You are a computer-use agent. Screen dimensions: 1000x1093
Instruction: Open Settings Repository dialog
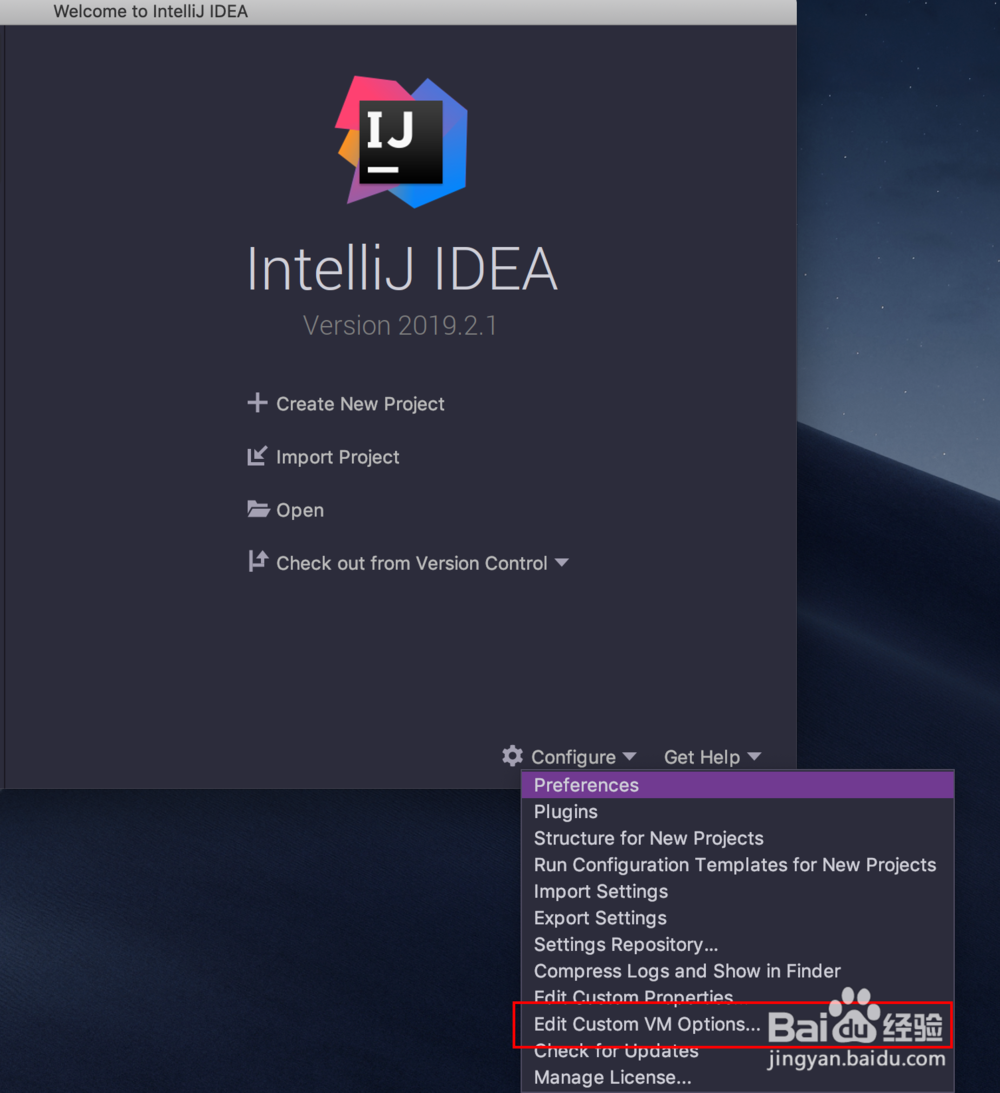(x=625, y=944)
